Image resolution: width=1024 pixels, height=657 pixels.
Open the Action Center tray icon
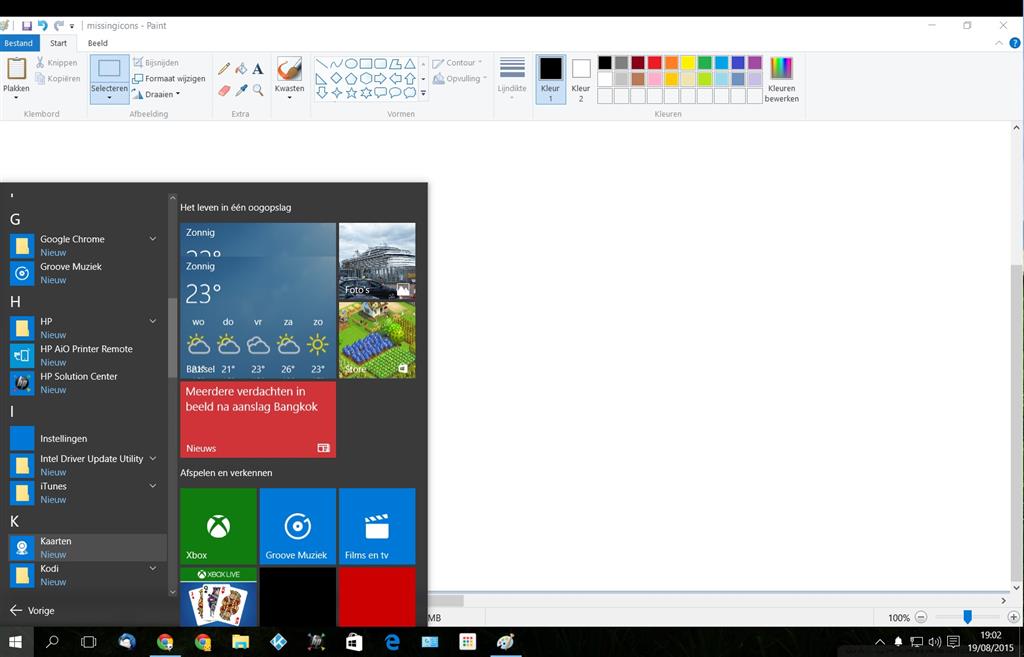tap(953, 642)
